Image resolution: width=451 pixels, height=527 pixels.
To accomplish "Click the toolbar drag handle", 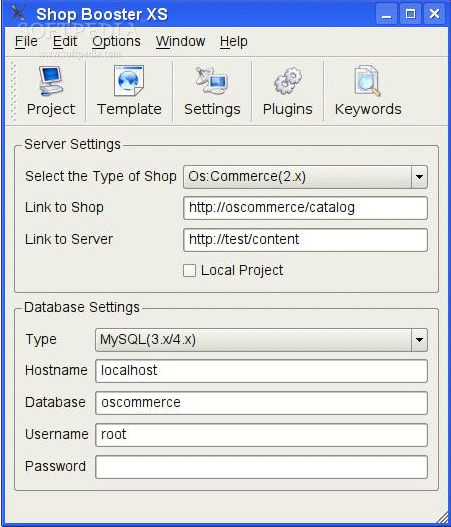I will pyautogui.click(x=13, y=91).
